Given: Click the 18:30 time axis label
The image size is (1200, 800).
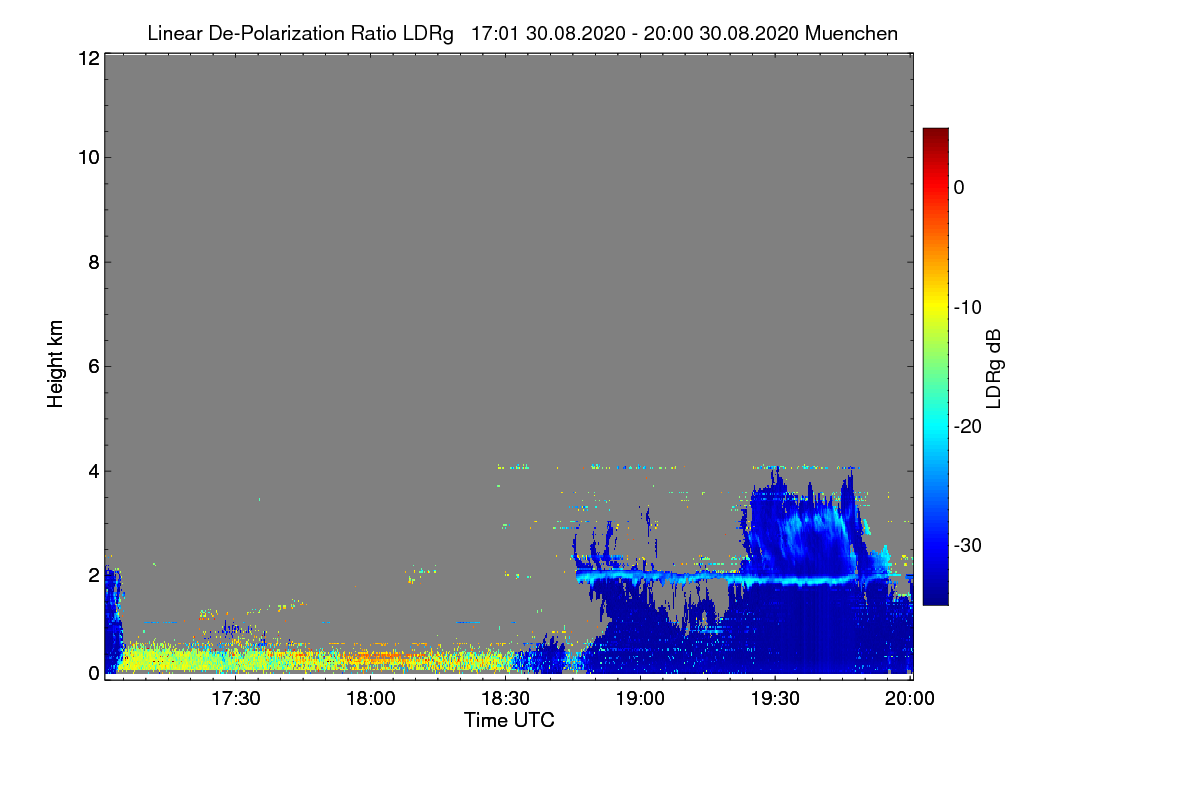Looking at the screenshot, I should click(x=506, y=698).
